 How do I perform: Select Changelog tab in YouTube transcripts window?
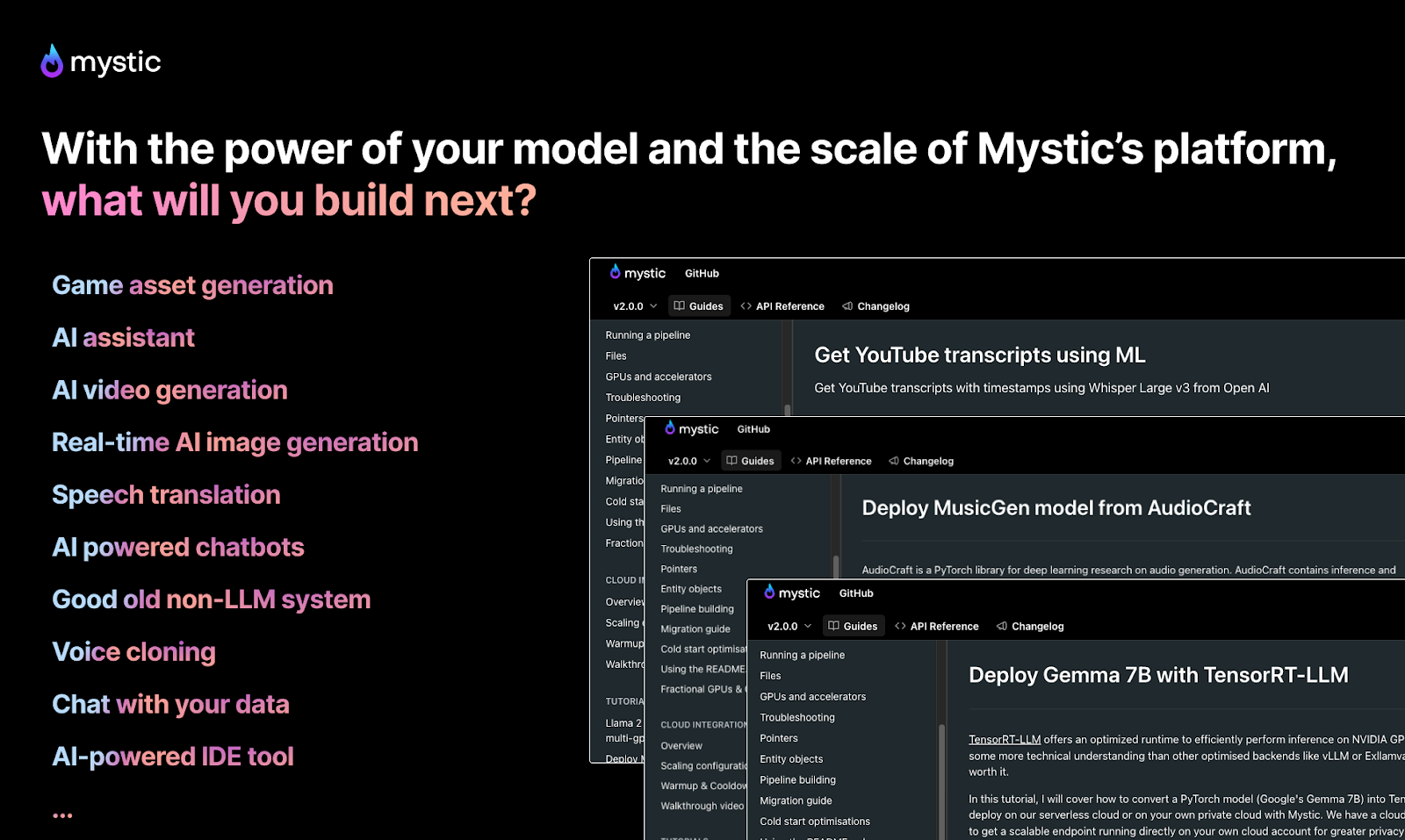point(875,306)
